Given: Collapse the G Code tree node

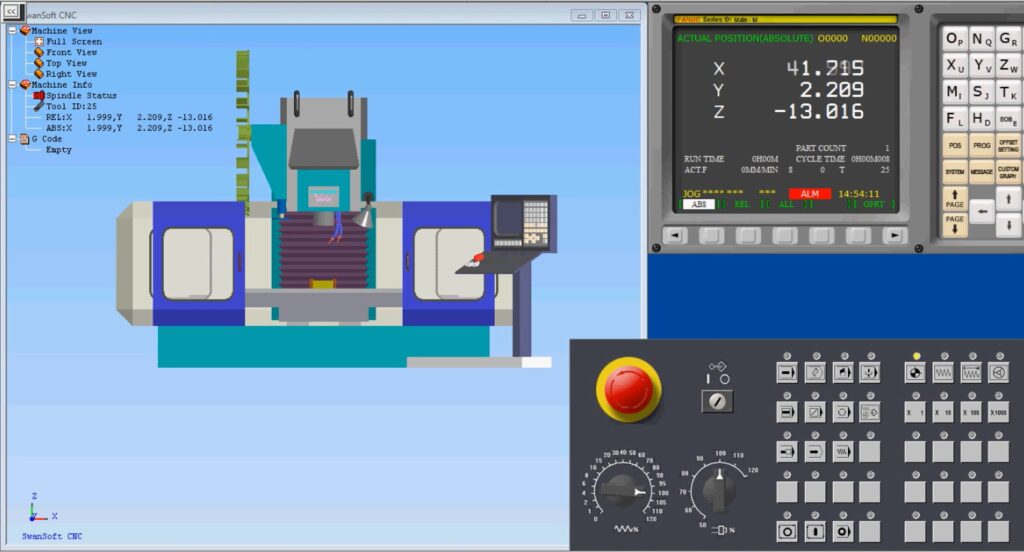Looking at the screenshot, I should point(12,139).
